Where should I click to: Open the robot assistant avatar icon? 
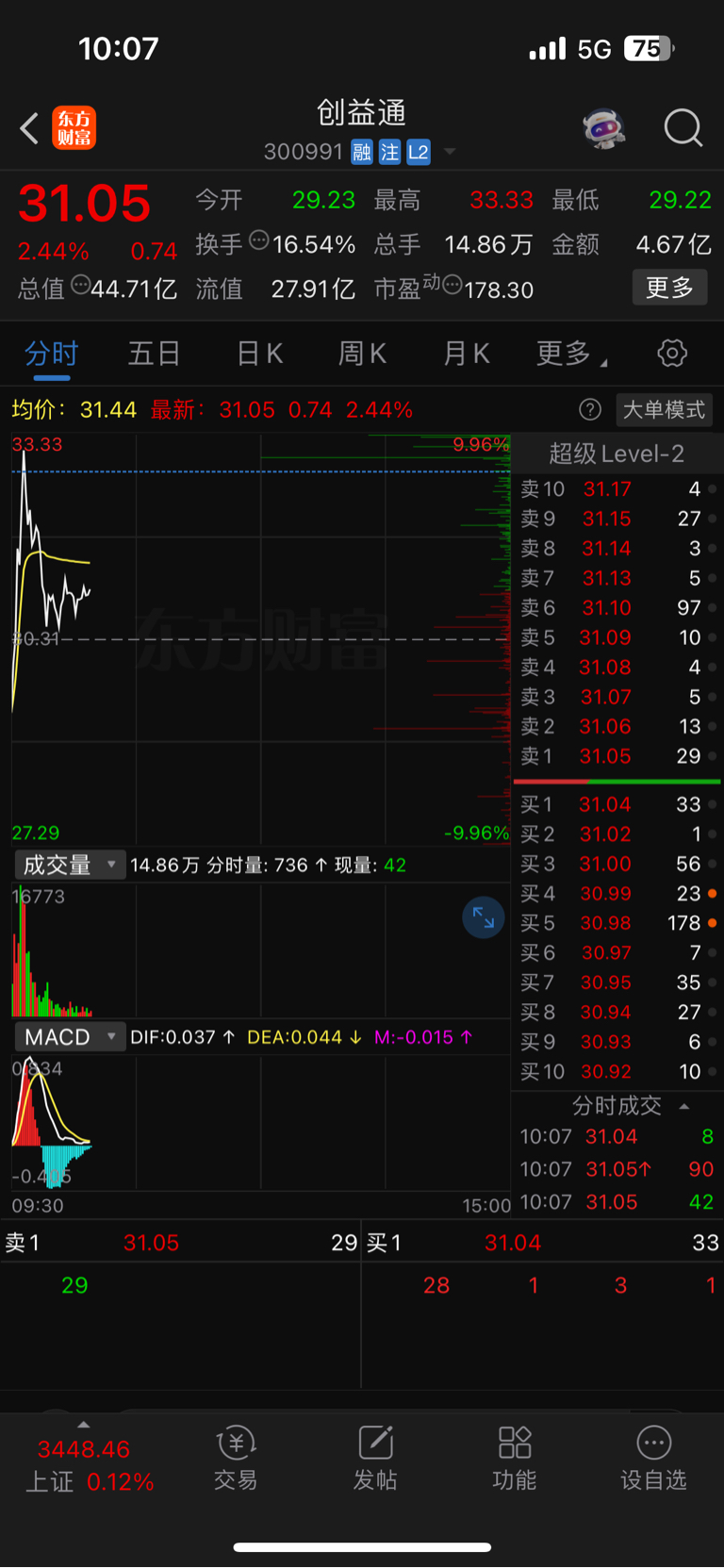pyautogui.click(x=604, y=128)
